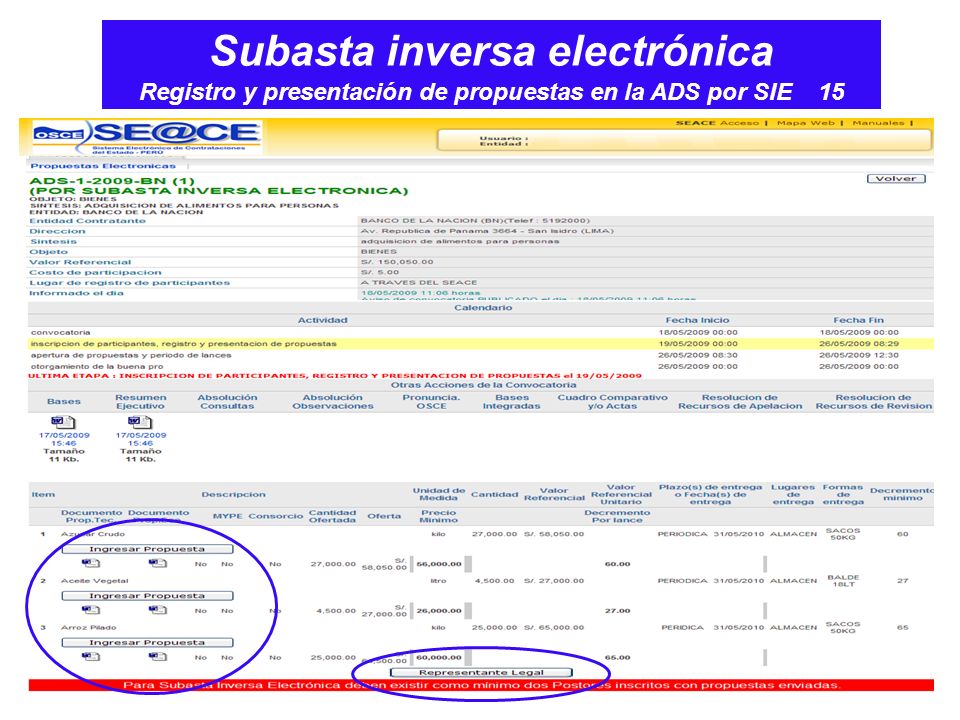960x720 pixels.
Task: Click the SEACE OSCE logo
Action: [x=147, y=137]
